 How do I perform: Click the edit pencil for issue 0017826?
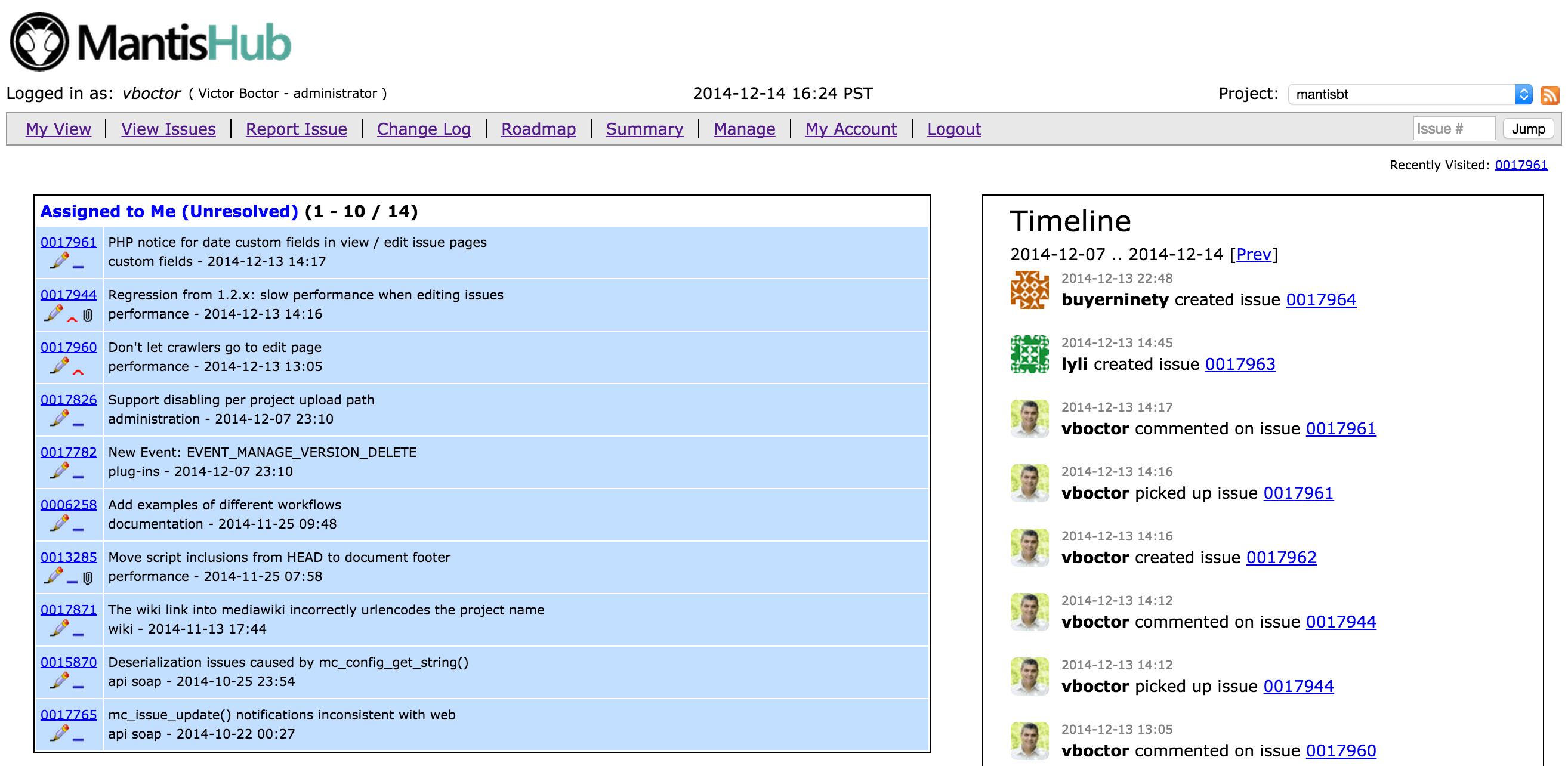(59, 419)
